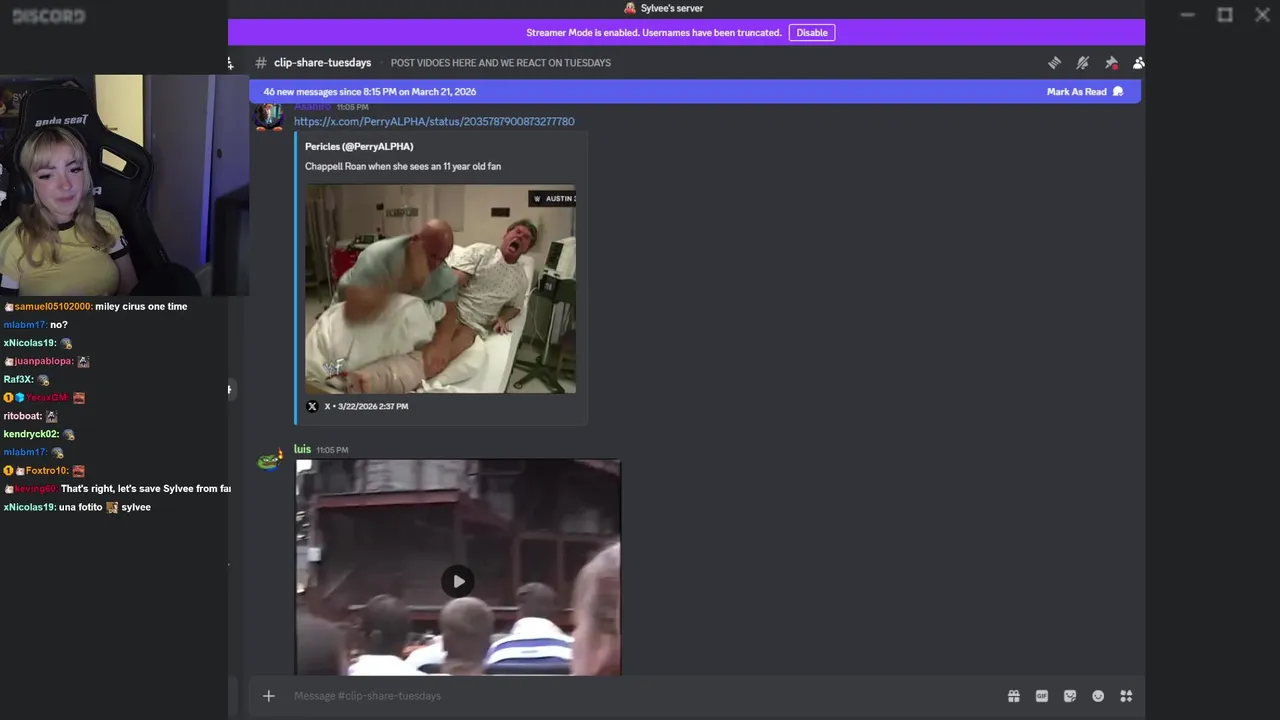Click chat user Raf3X

pyautogui.click(x=18, y=380)
